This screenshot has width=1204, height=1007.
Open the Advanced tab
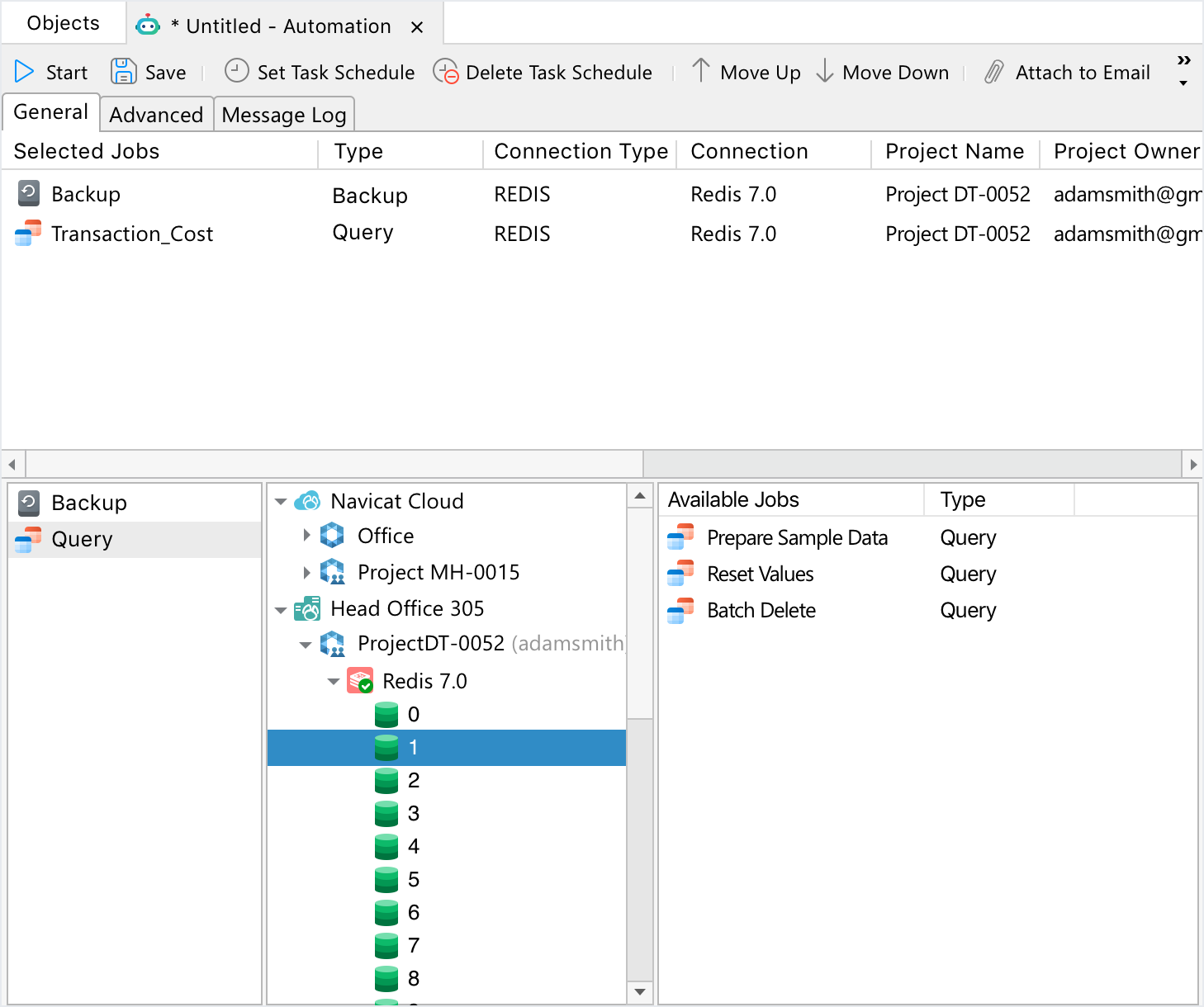coord(156,115)
